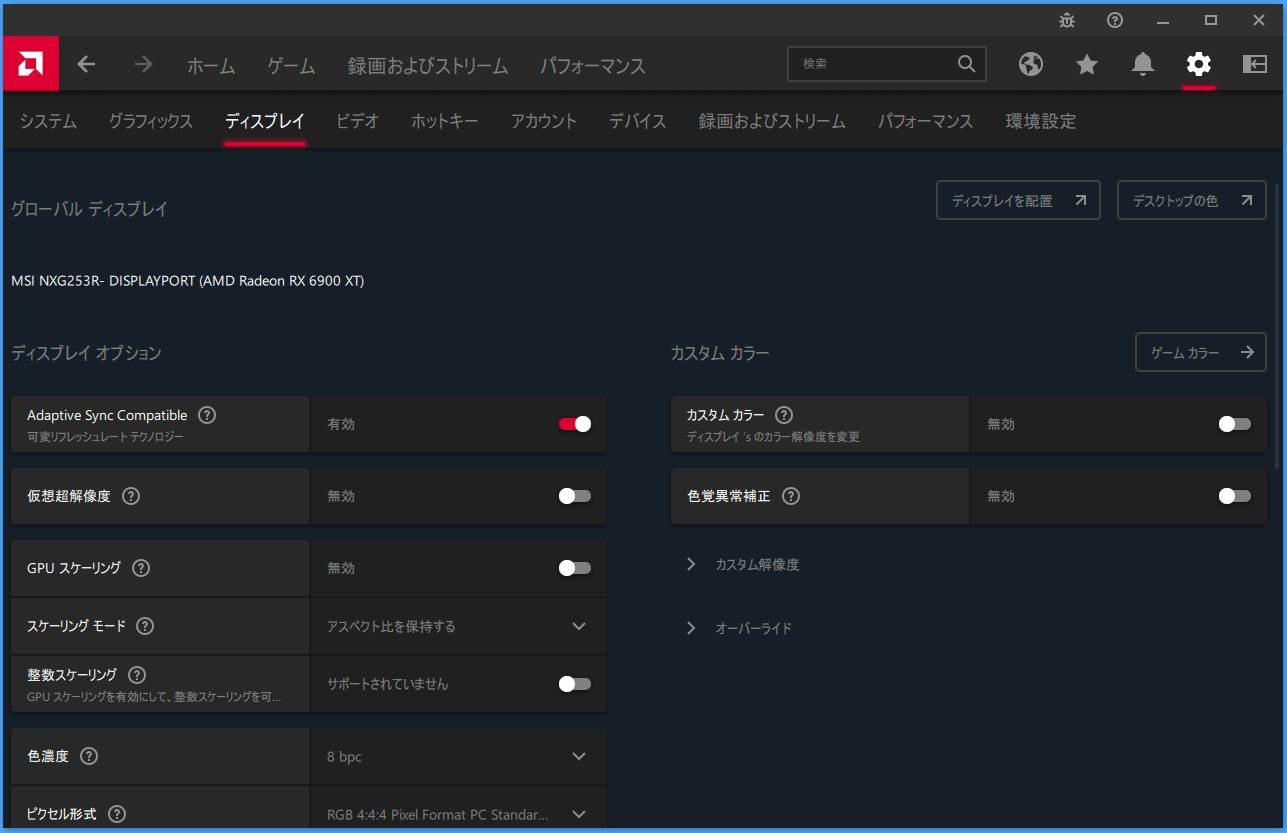Expand カスタム解像度 section
This screenshot has width=1287, height=833.
(x=743, y=564)
